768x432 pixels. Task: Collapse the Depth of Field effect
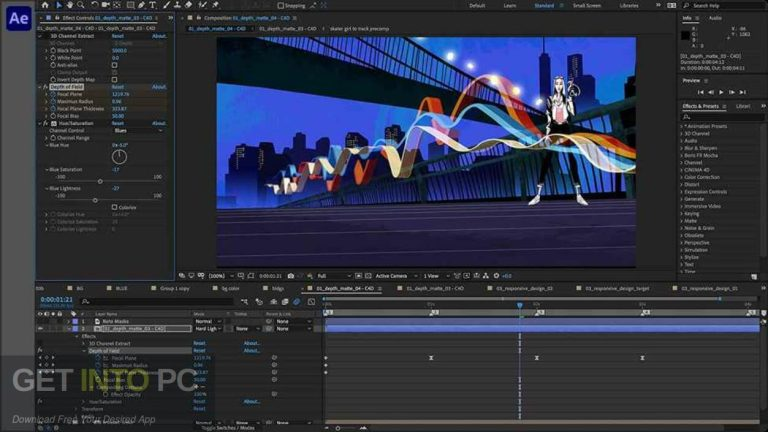[x=40, y=87]
